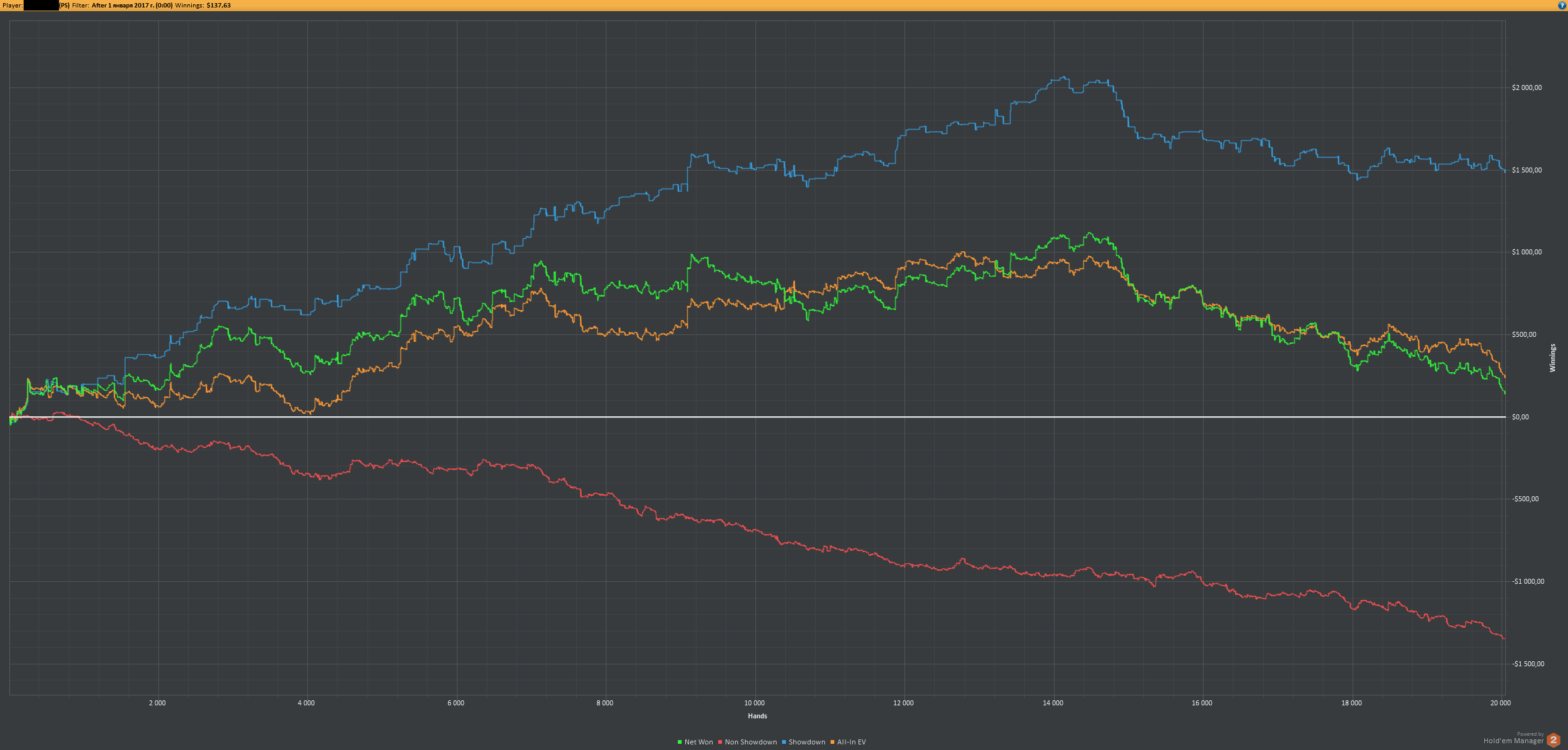Click the $2 000,00 y-axis tick label

1526,87
